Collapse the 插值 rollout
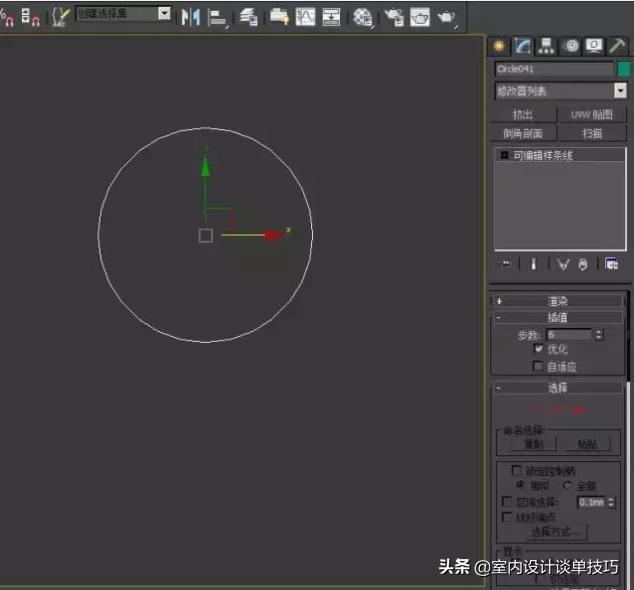 pyautogui.click(x=558, y=318)
